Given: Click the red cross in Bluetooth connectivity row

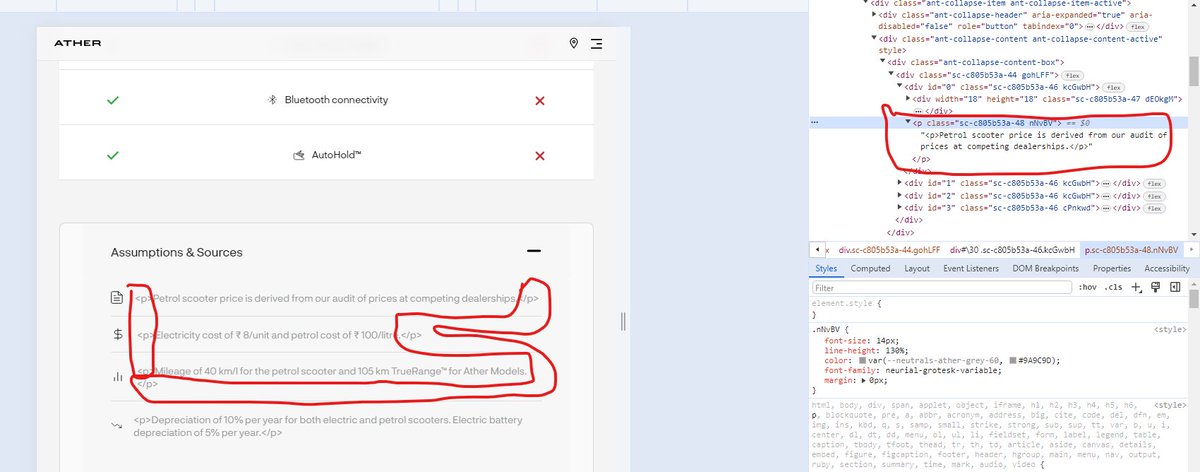Looking at the screenshot, I should pos(540,100).
